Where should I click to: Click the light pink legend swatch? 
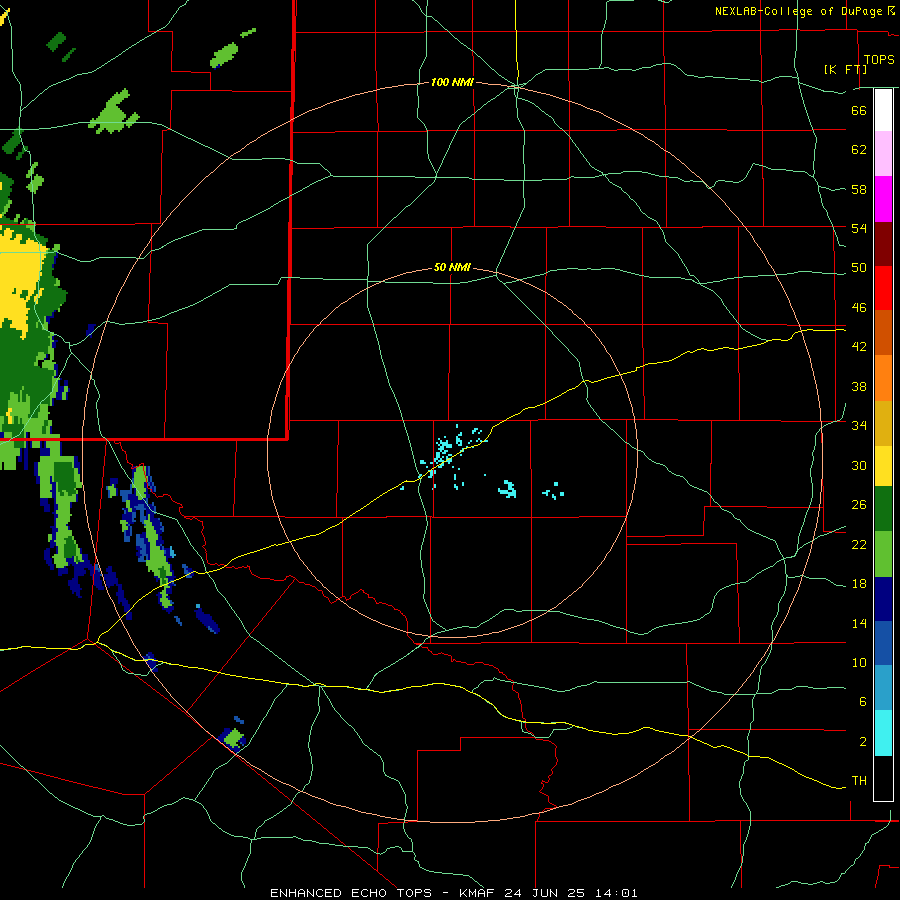(x=883, y=154)
